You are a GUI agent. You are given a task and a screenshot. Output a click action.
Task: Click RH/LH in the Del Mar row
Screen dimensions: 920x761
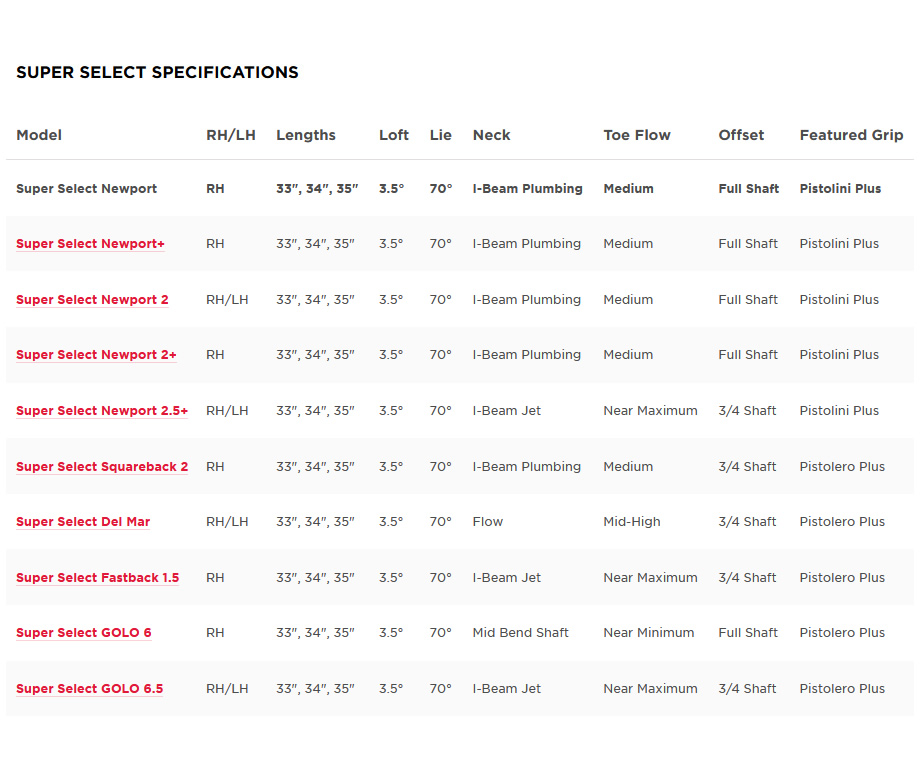tap(227, 522)
